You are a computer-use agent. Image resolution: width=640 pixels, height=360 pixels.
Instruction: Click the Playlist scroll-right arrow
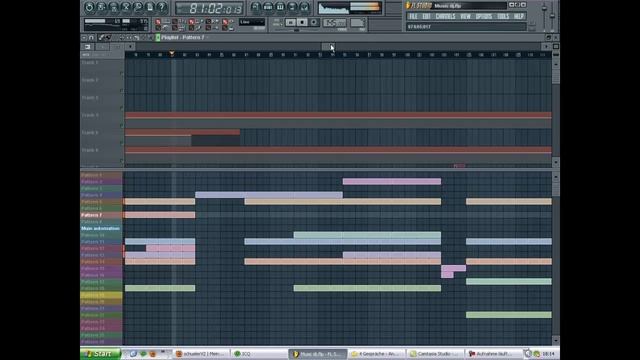coord(546,47)
